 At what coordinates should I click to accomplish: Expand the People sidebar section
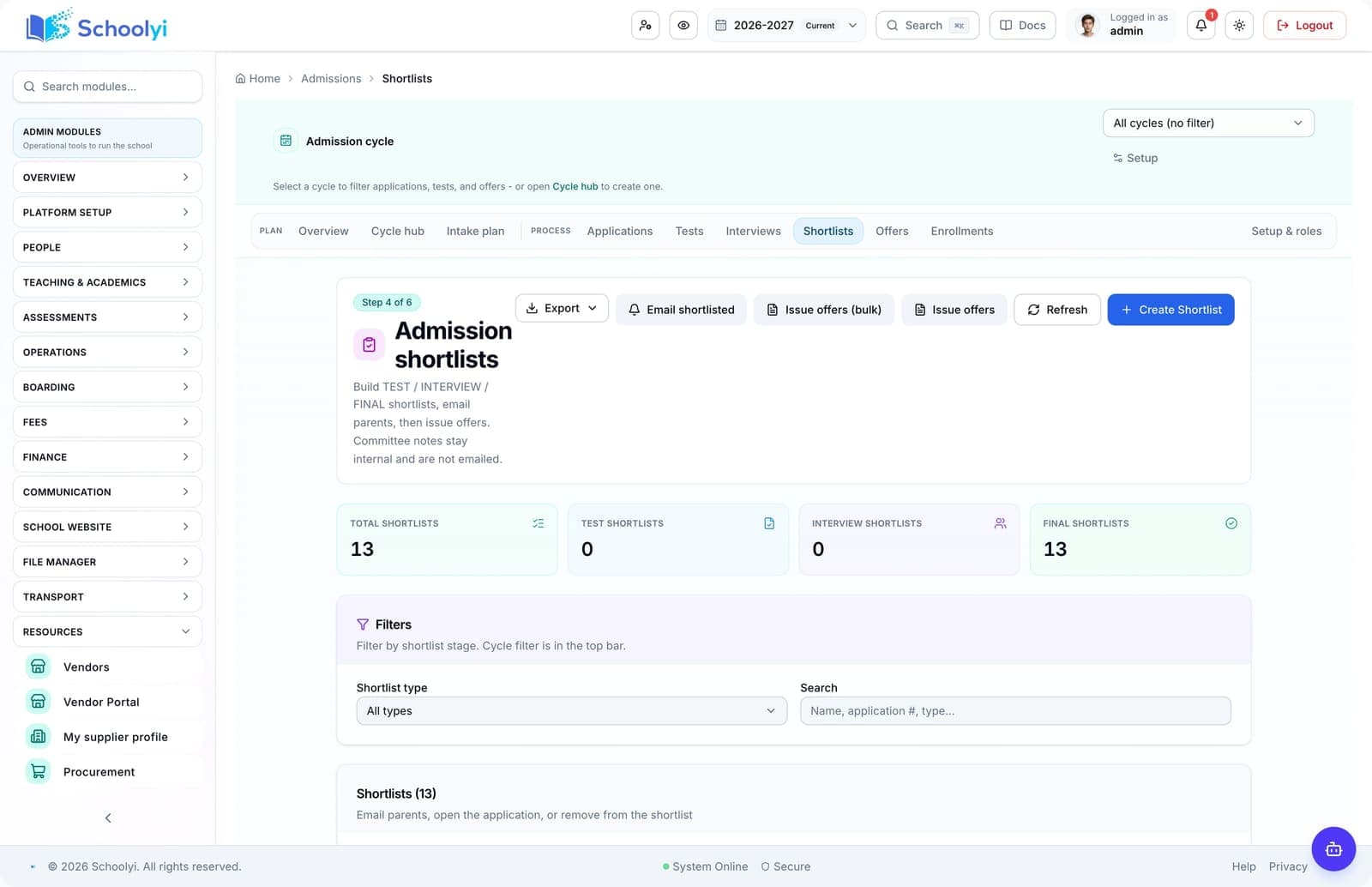point(107,247)
